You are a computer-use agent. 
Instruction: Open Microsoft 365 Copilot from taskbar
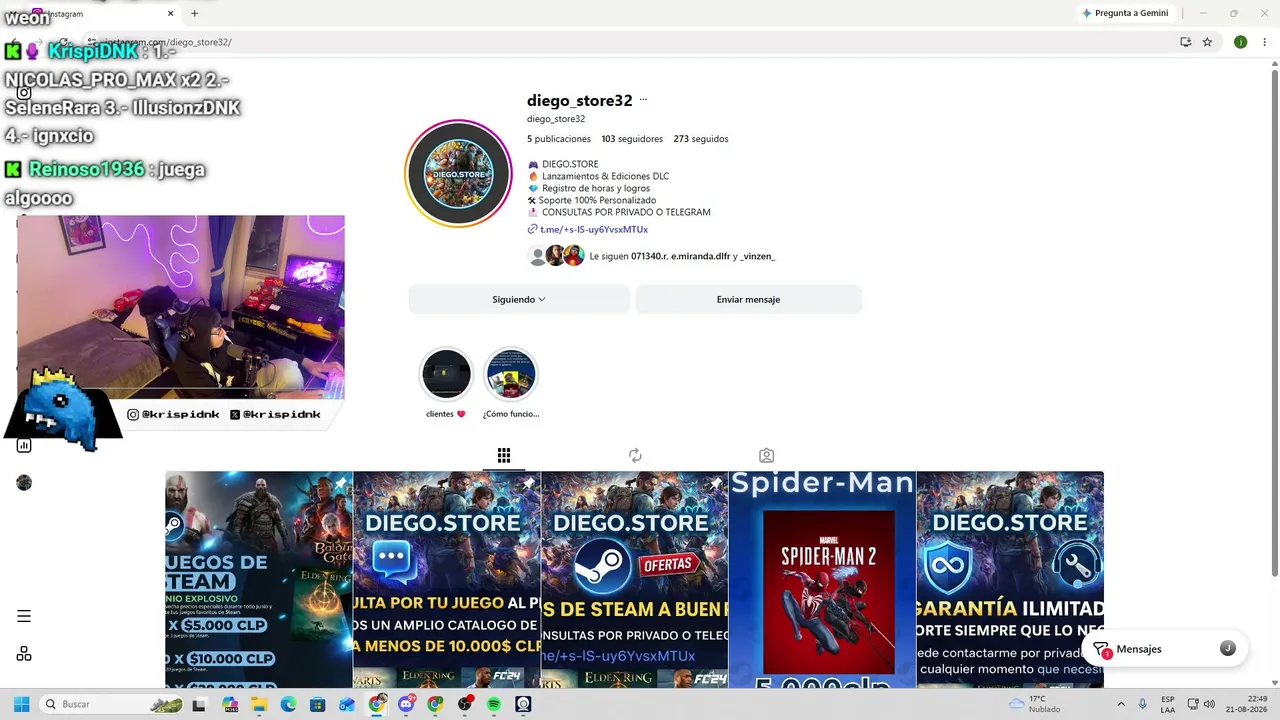coord(230,704)
